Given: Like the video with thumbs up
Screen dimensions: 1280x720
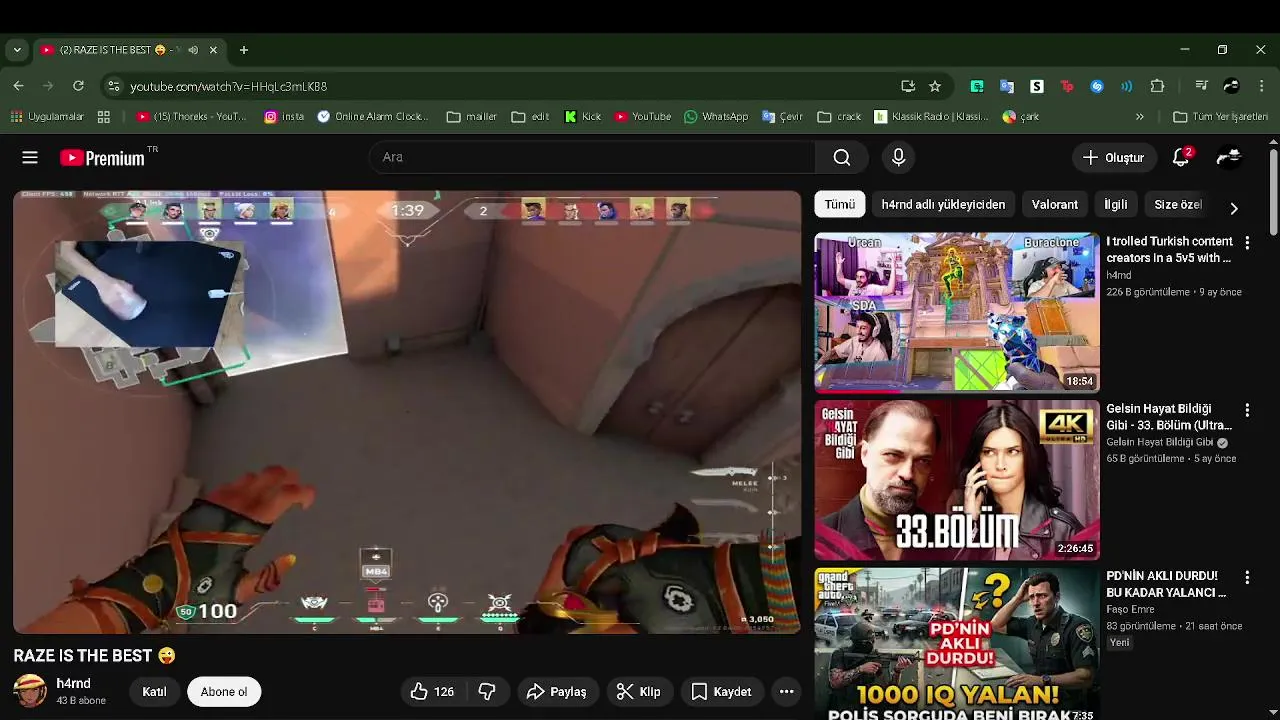Looking at the screenshot, I should 432,691.
